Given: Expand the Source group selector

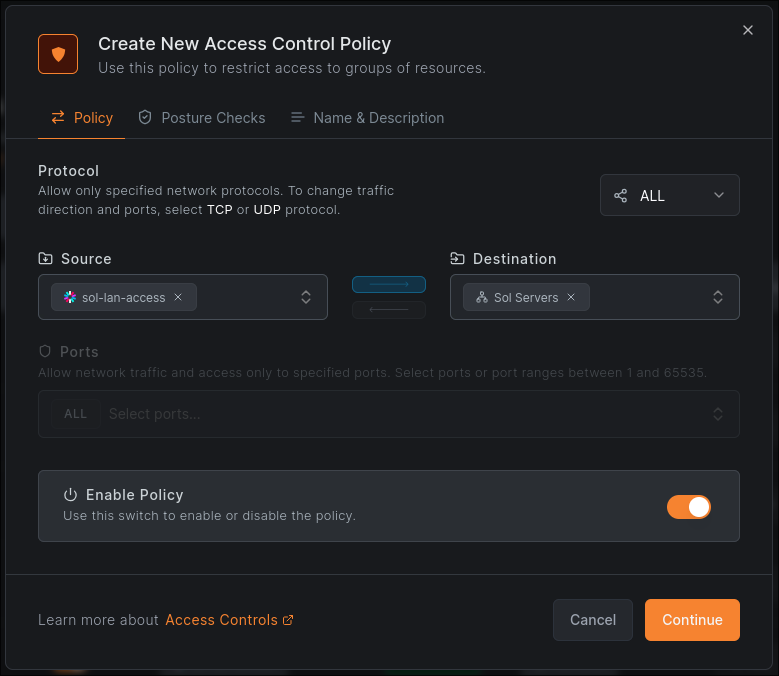Looking at the screenshot, I should coord(306,297).
